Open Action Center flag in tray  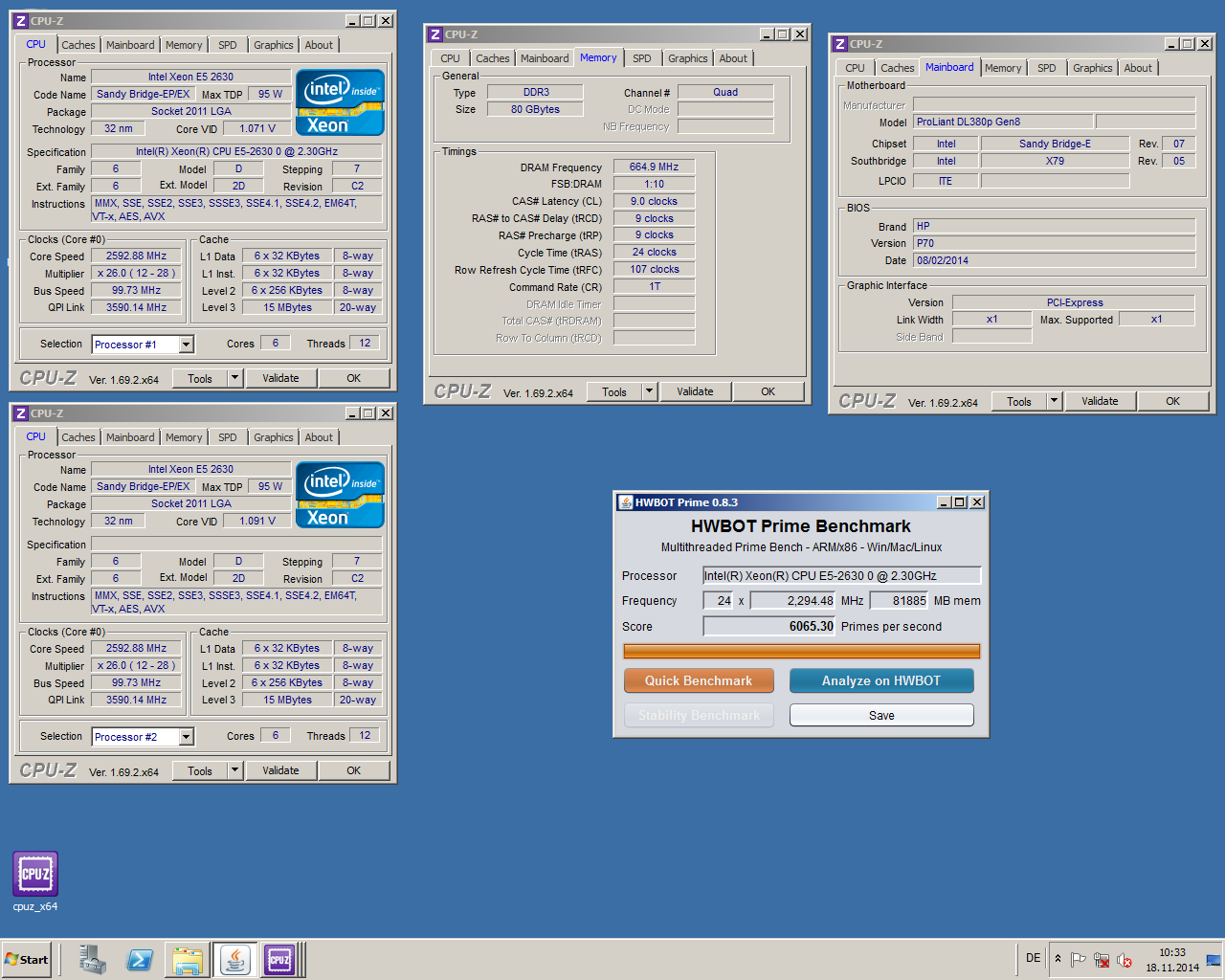(1078, 960)
